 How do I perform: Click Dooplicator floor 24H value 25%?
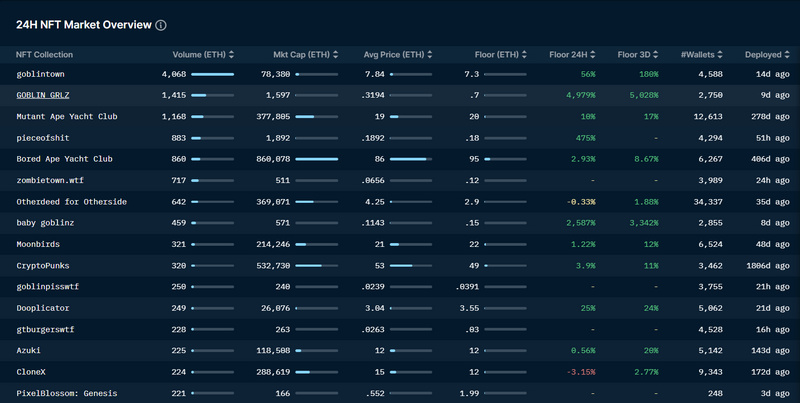[588, 308]
